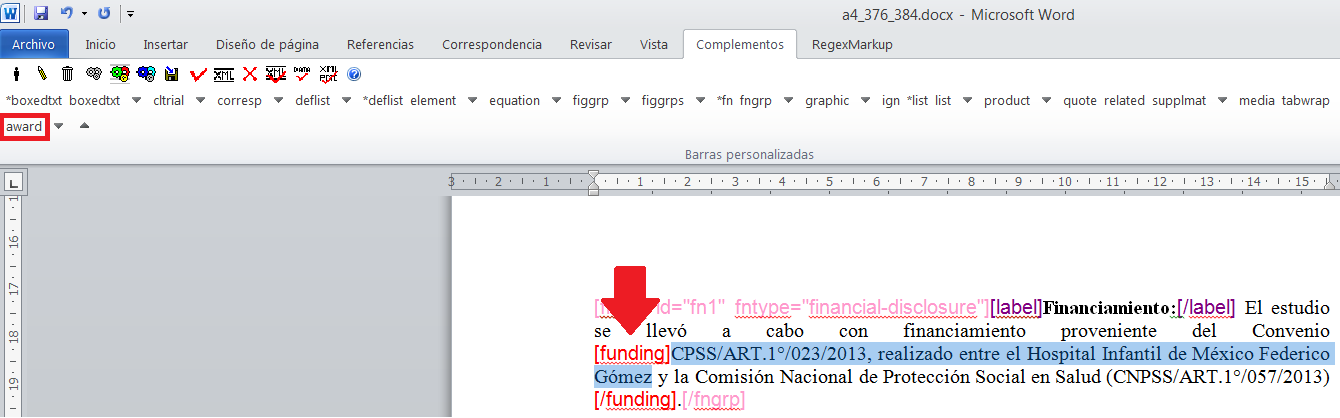Screen dimensions: 1340x418
Task: Click the trash can delete-tag icon
Action: coord(67,74)
